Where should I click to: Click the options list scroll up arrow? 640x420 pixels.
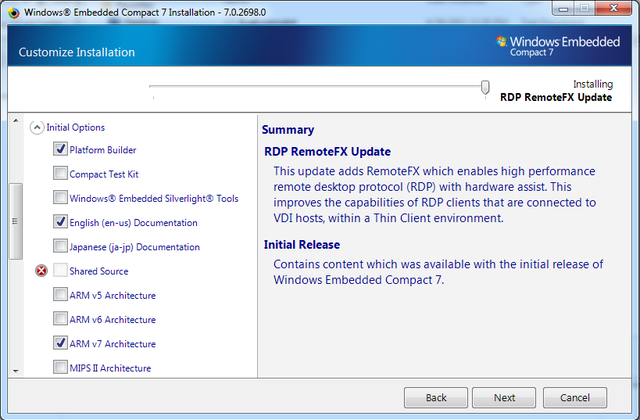(x=16, y=121)
